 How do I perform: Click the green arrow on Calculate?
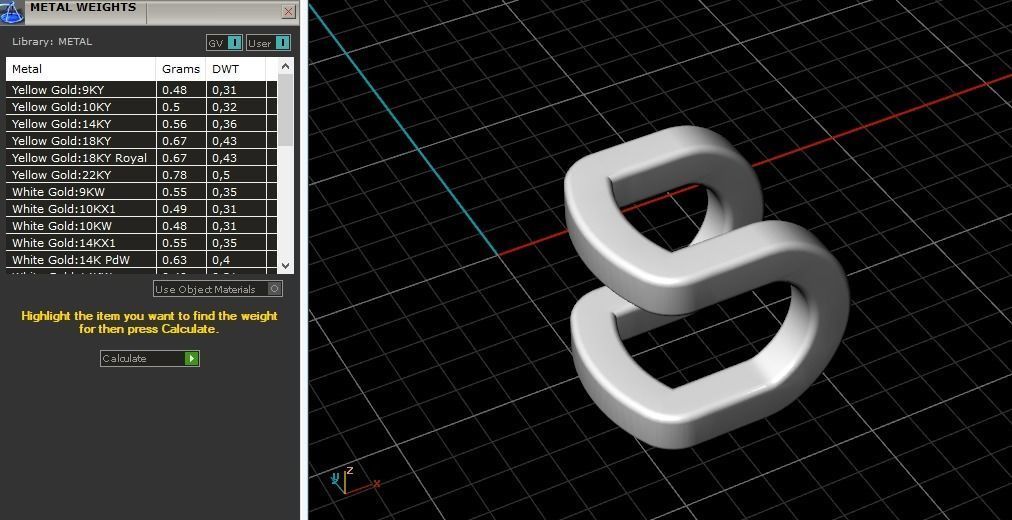point(192,358)
